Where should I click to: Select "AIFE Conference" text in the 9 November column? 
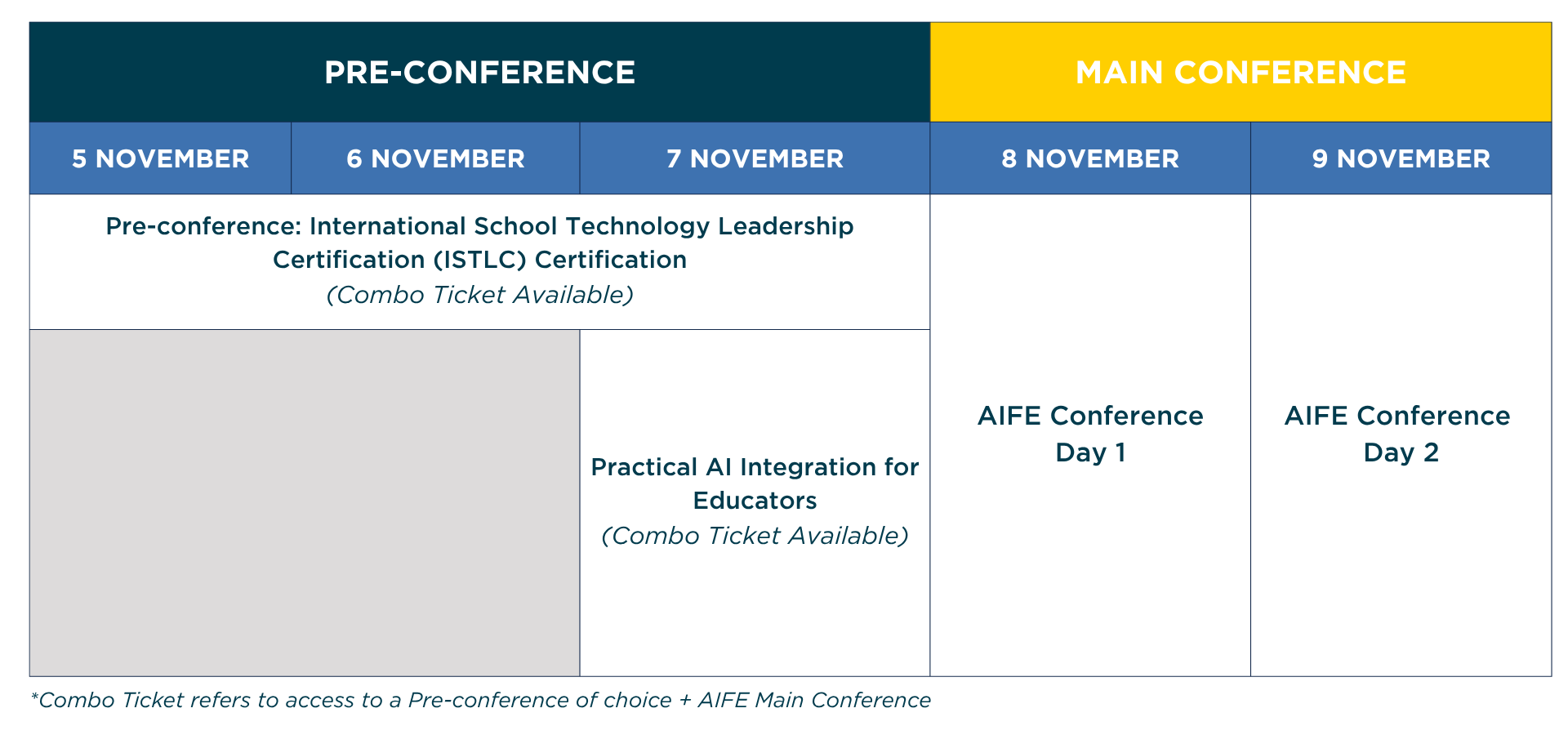point(1396,416)
